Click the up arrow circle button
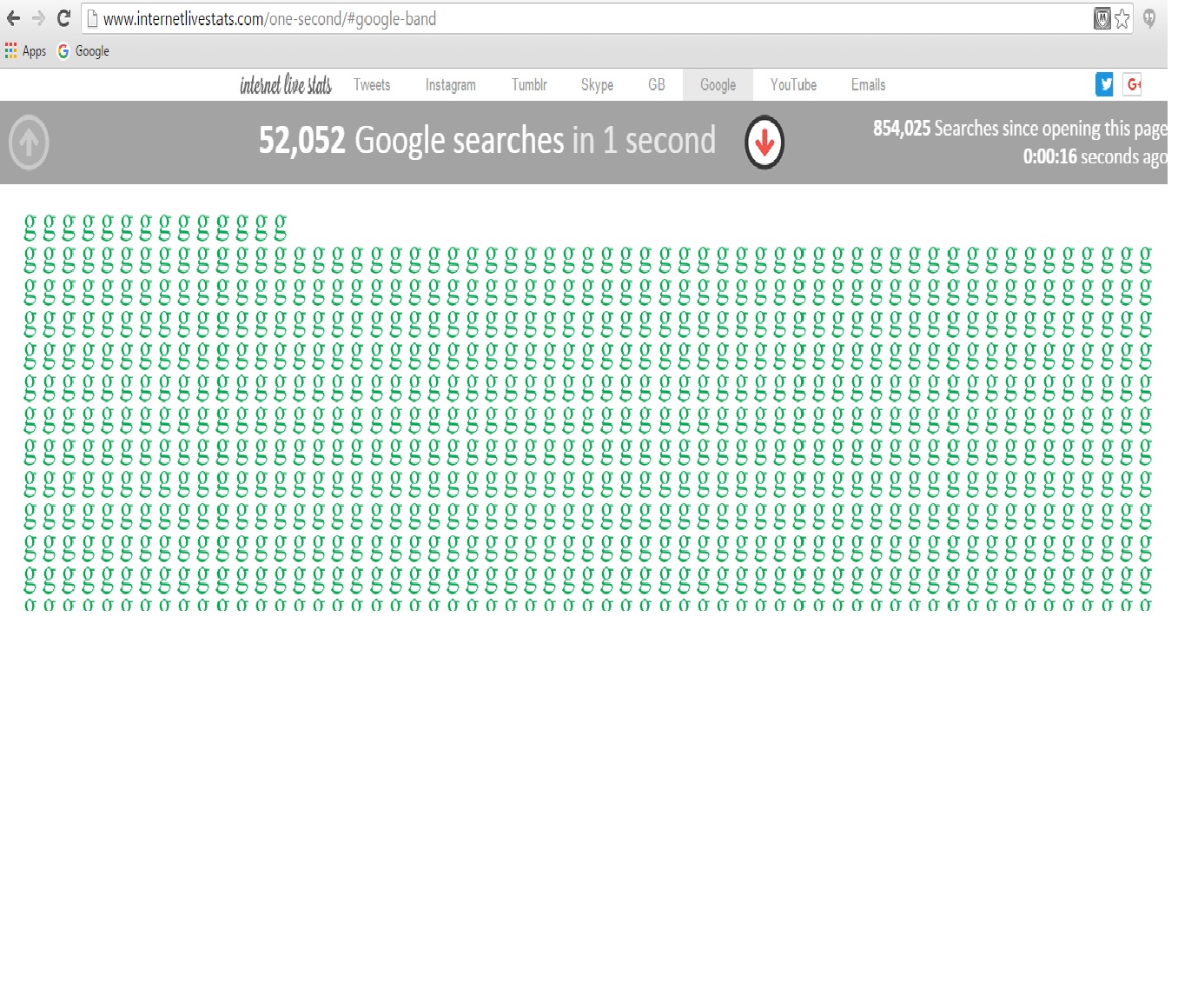 click(29, 142)
